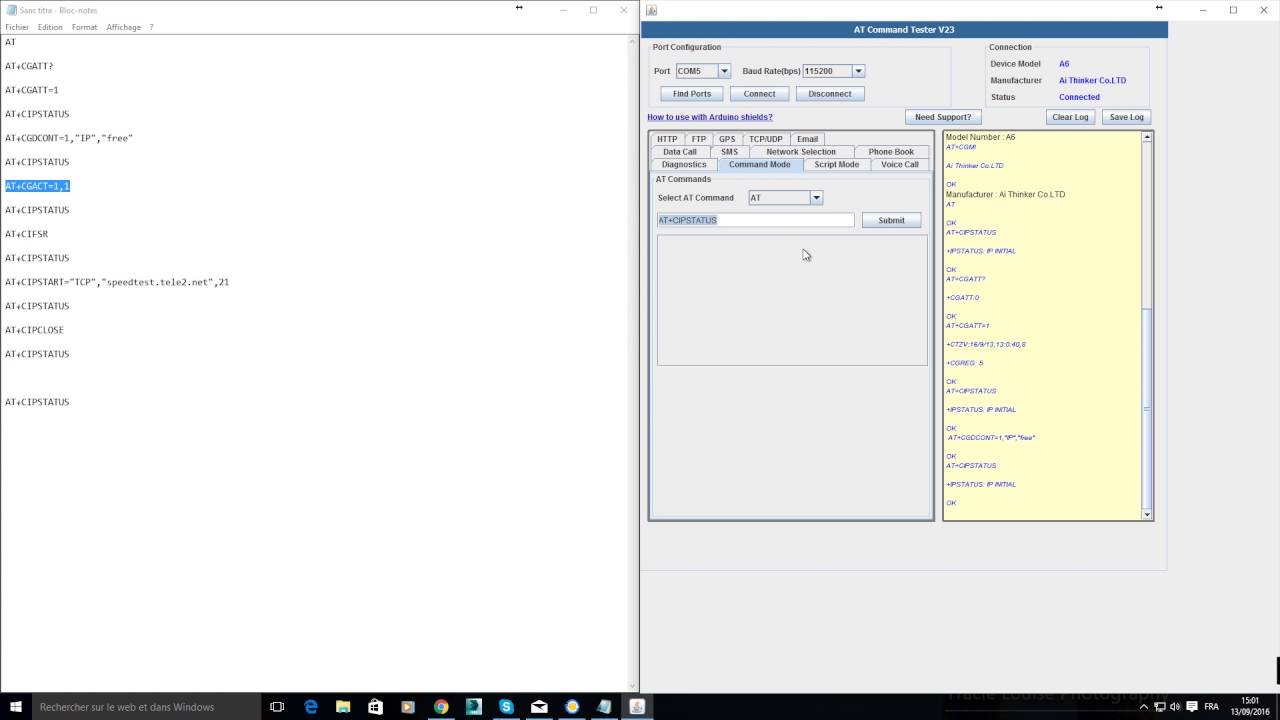Click the AT+CIPCLOSE line in Notepad
This screenshot has width=1280, height=720.
click(34, 330)
